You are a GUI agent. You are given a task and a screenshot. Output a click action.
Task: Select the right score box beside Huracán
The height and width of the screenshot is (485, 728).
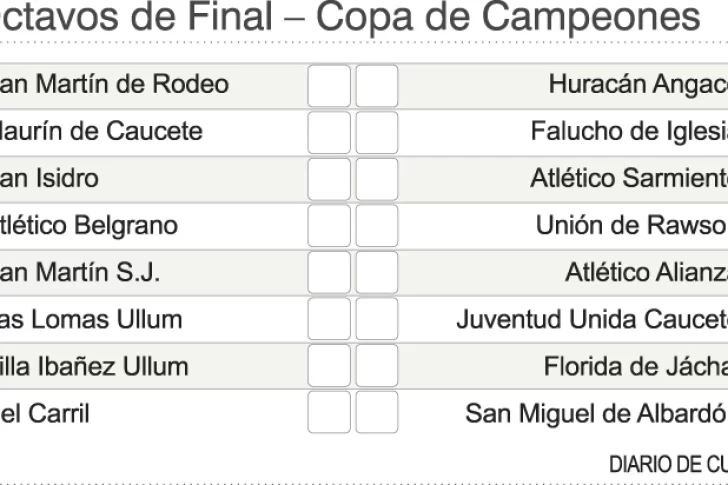pyautogui.click(x=377, y=86)
